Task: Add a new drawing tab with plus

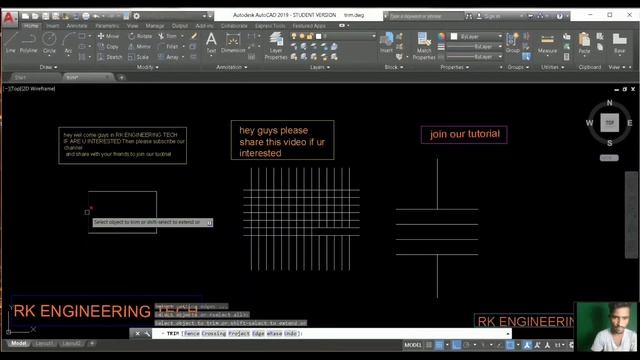Action: pyautogui.click(x=121, y=77)
